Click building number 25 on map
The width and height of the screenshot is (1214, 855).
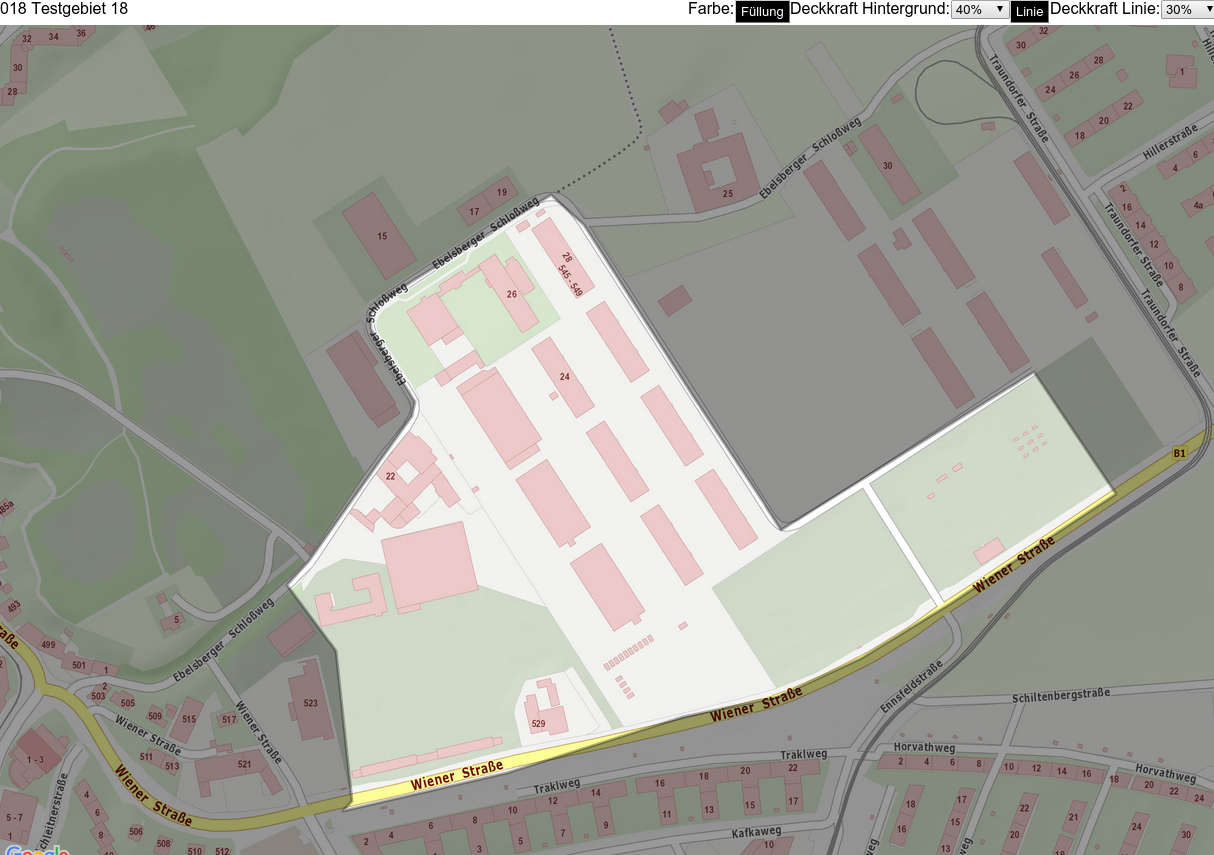(x=728, y=193)
